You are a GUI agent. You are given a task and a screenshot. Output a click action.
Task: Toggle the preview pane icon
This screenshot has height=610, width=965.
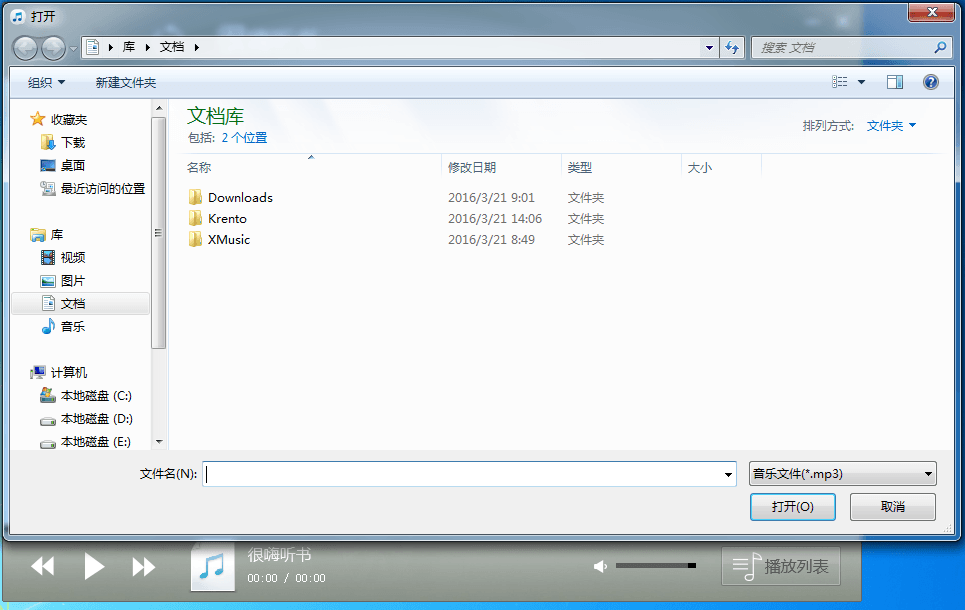click(x=895, y=82)
